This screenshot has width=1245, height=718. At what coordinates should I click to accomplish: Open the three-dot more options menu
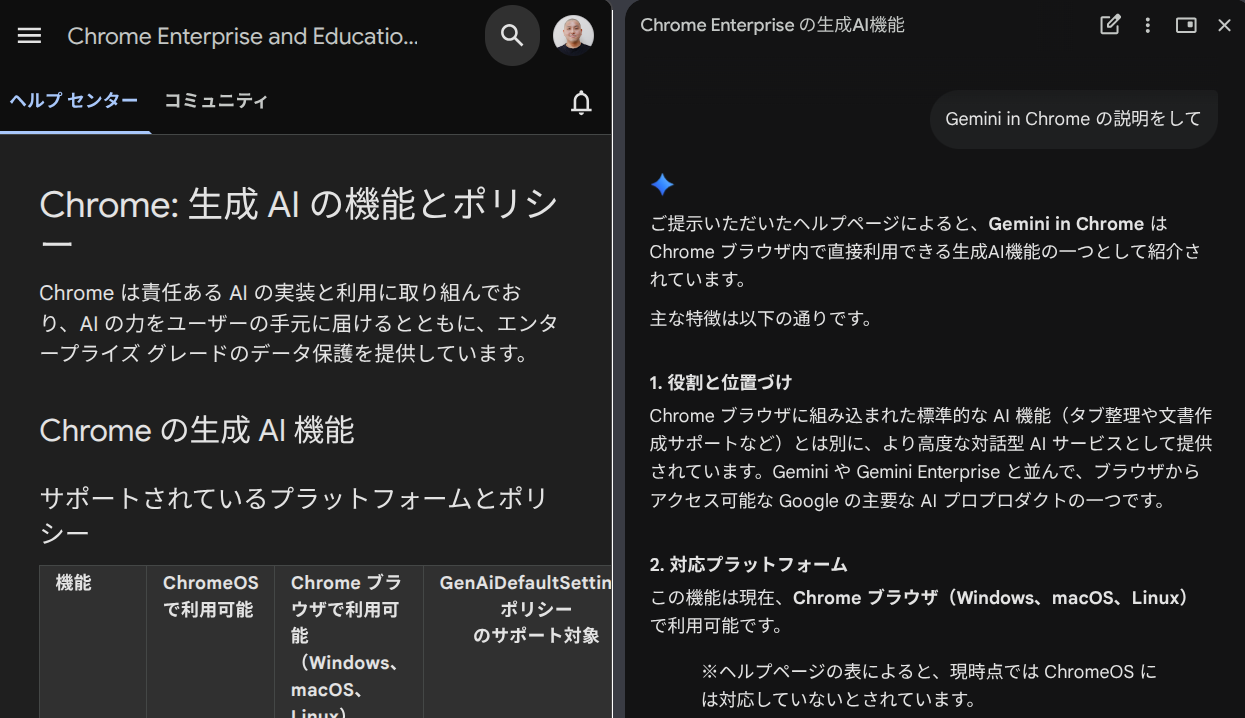[1148, 25]
